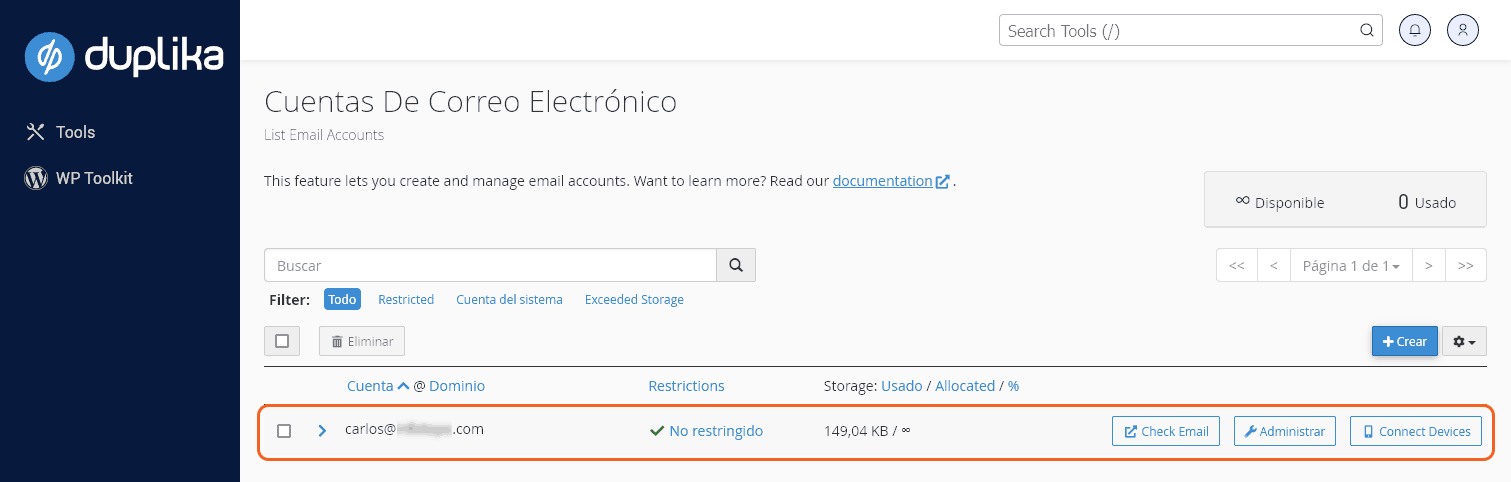Expand the carlos account row details
This screenshot has width=1511, height=482.
[x=322, y=431]
